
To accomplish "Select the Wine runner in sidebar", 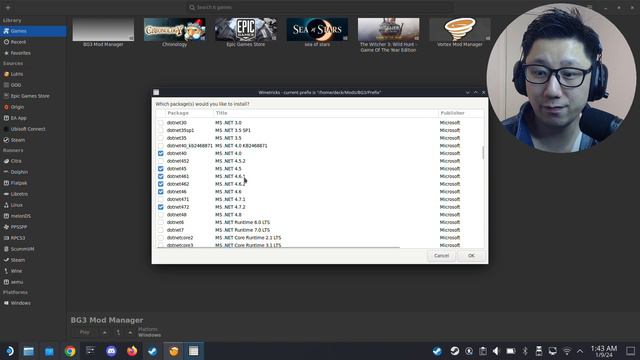I will pos(33,271).
